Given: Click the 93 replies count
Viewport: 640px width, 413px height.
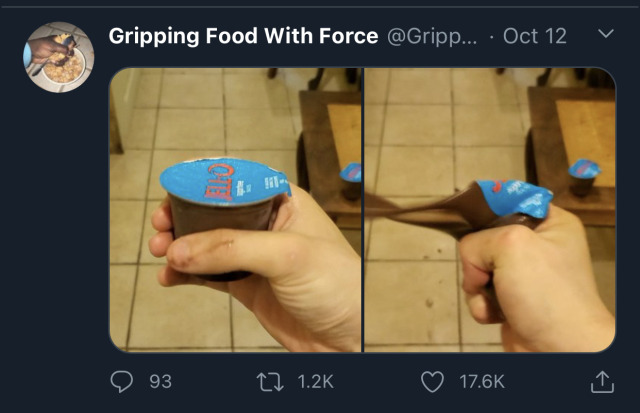Looking at the screenshot, I should pyautogui.click(x=160, y=382).
